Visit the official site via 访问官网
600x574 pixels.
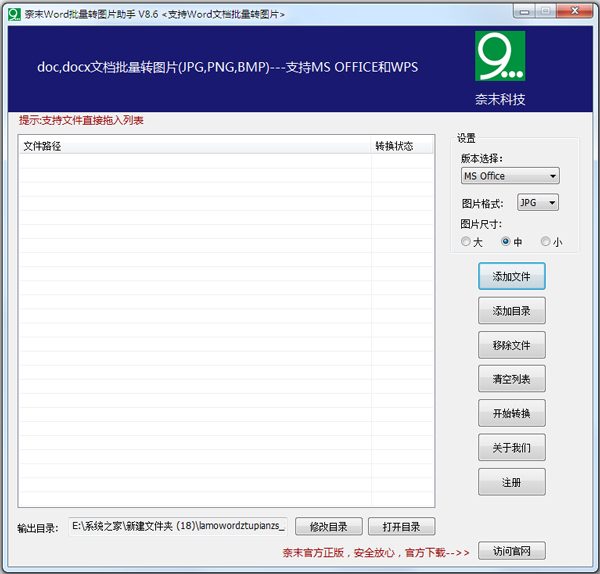click(x=512, y=551)
